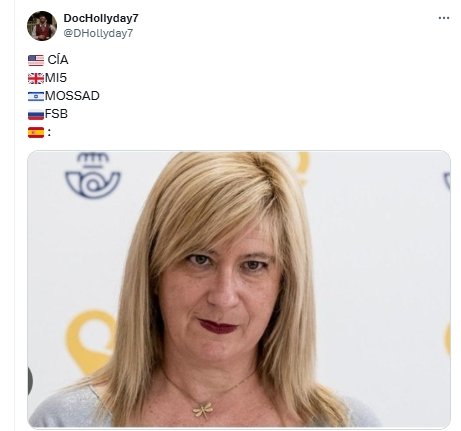Viewport: 461px width, 431px height.
Task: Open the attached photo in the tweet
Action: pos(239,289)
